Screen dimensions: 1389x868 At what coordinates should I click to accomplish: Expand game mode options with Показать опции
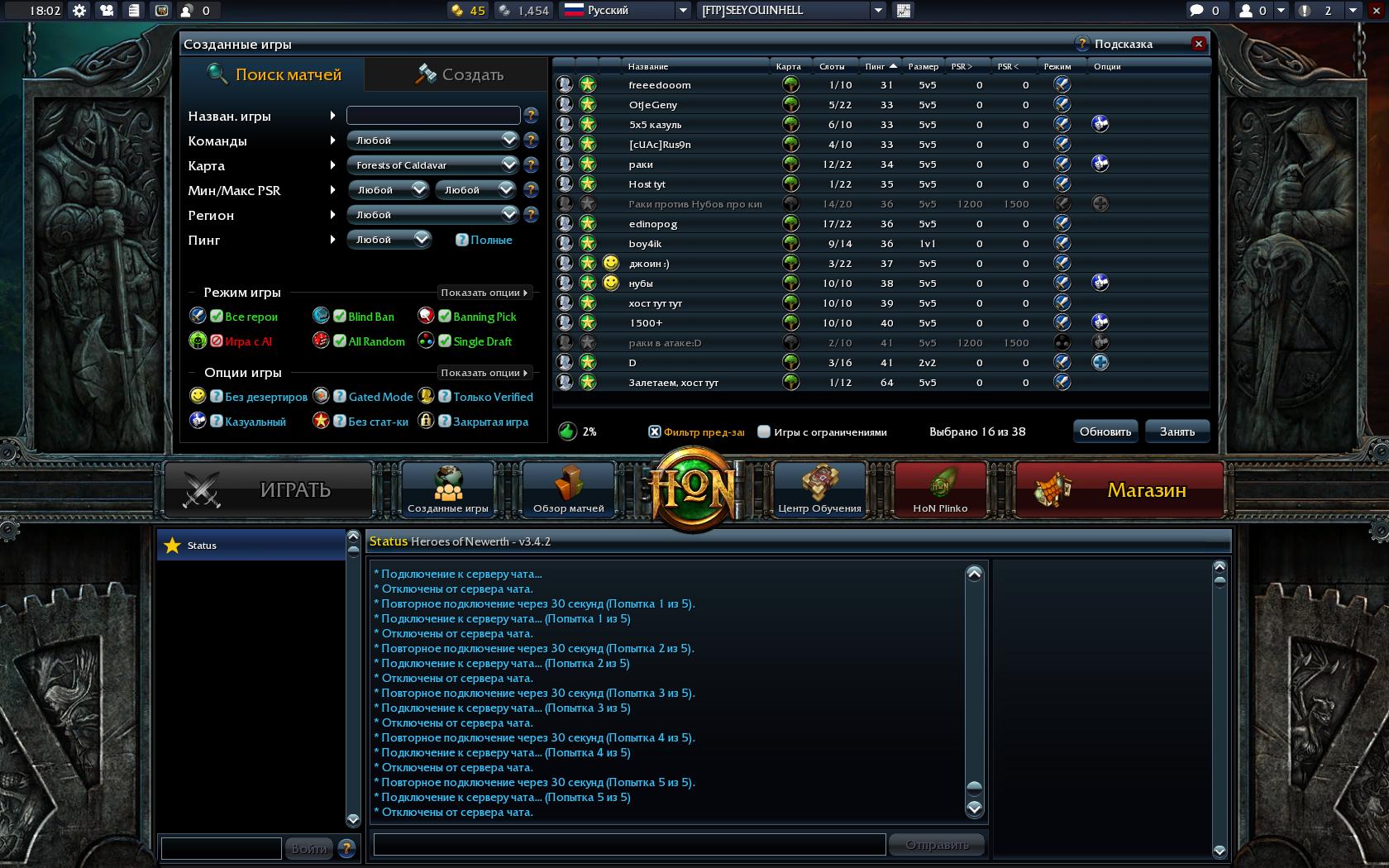point(484,293)
